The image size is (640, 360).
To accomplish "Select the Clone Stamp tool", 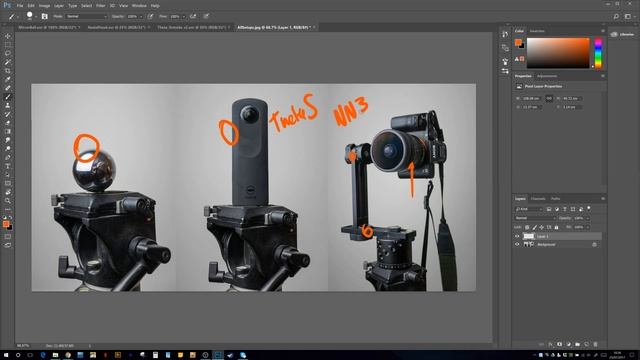I will click(x=8, y=105).
